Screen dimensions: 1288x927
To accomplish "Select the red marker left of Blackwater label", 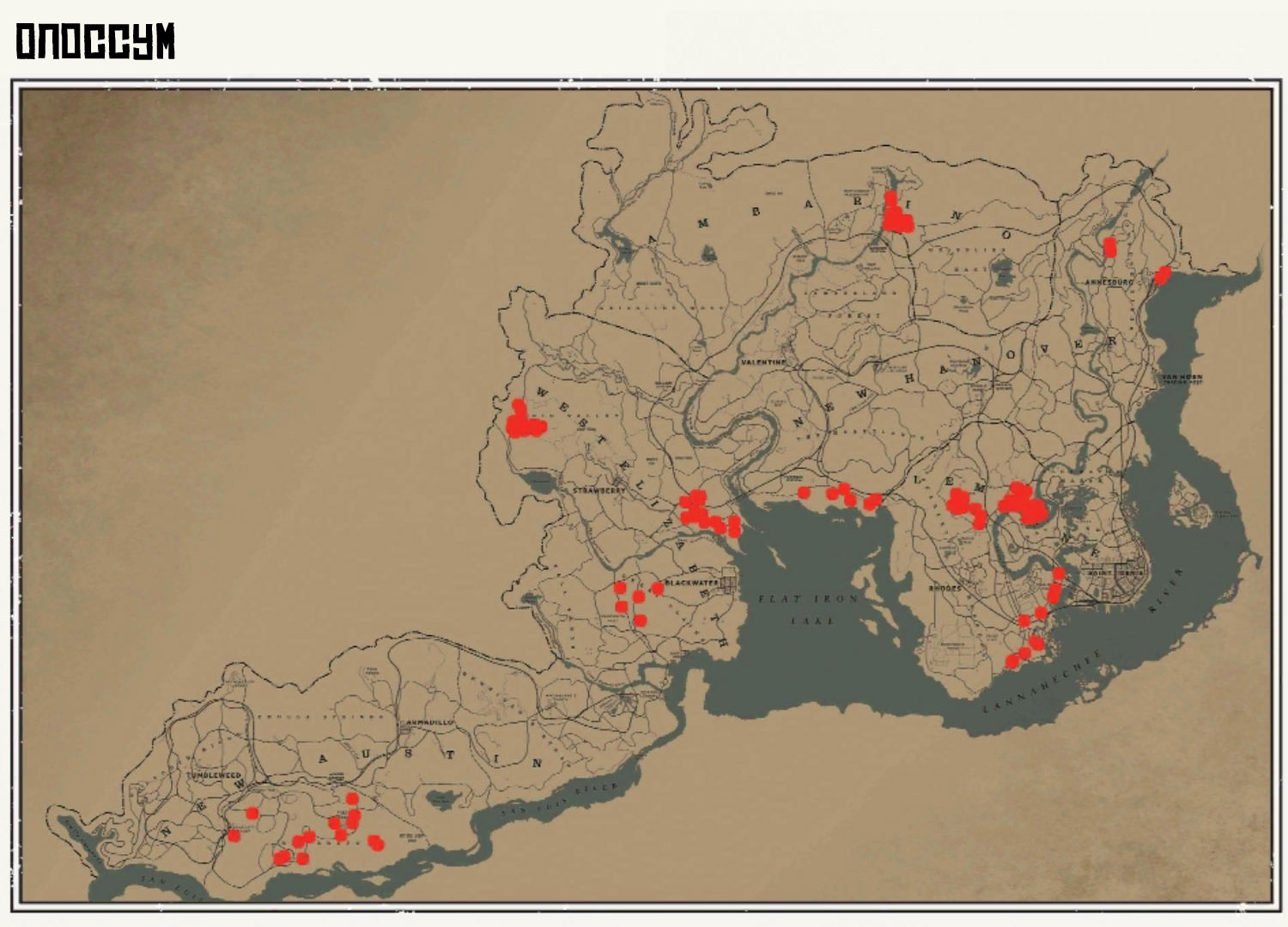I will [x=657, y=588].
